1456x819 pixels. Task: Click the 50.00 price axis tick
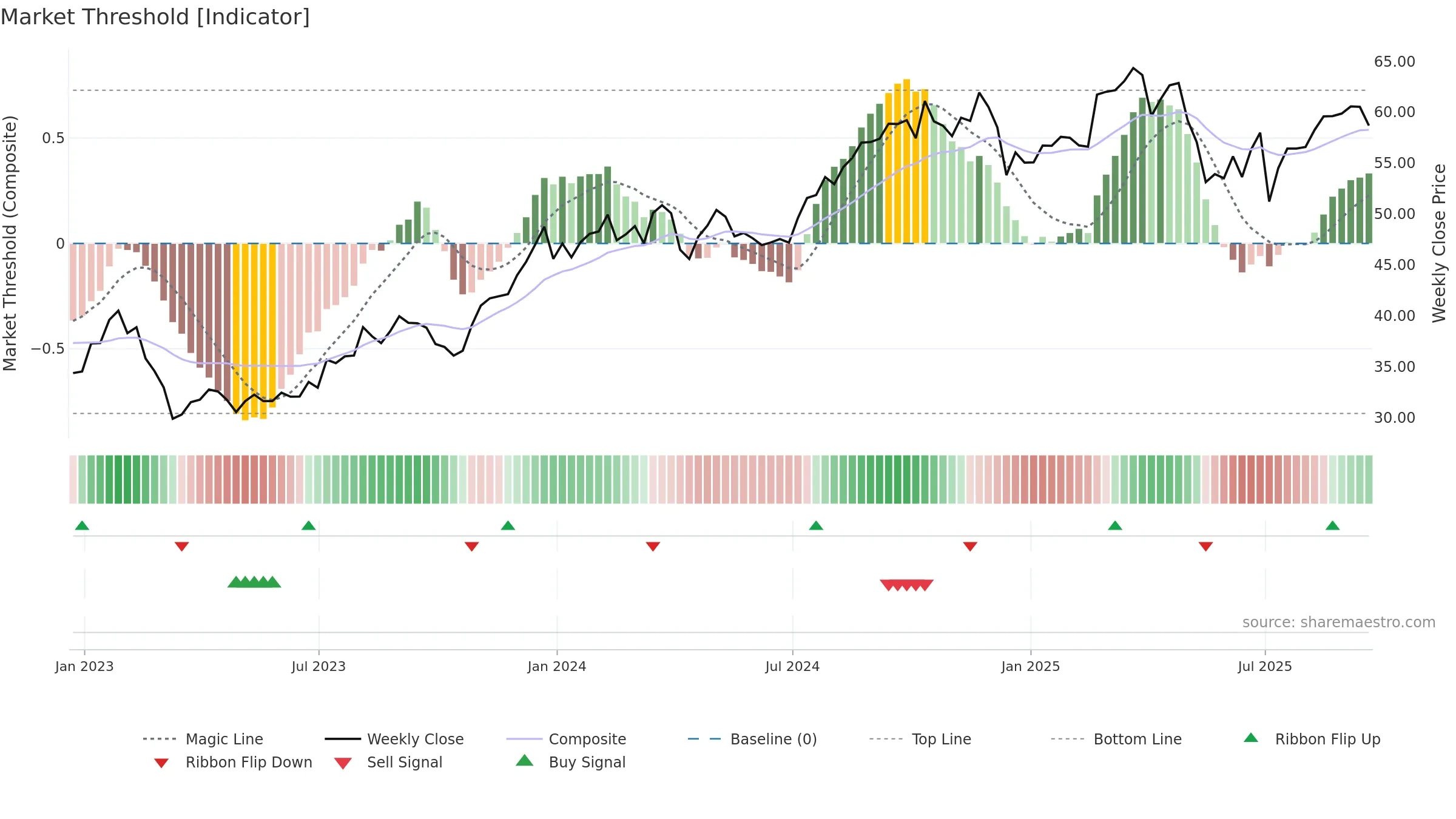(x=1394, y=214)
